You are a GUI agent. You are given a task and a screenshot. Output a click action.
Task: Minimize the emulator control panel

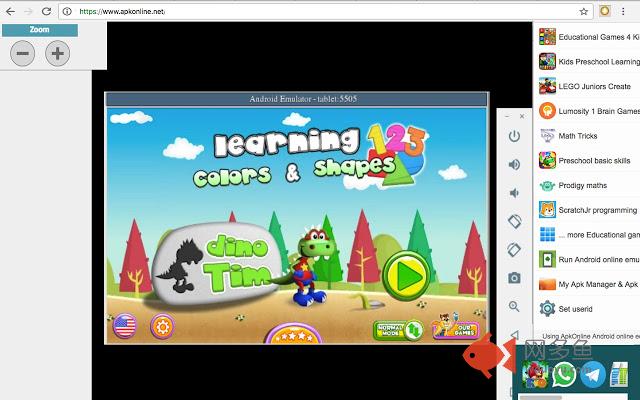tap(507, 116)
